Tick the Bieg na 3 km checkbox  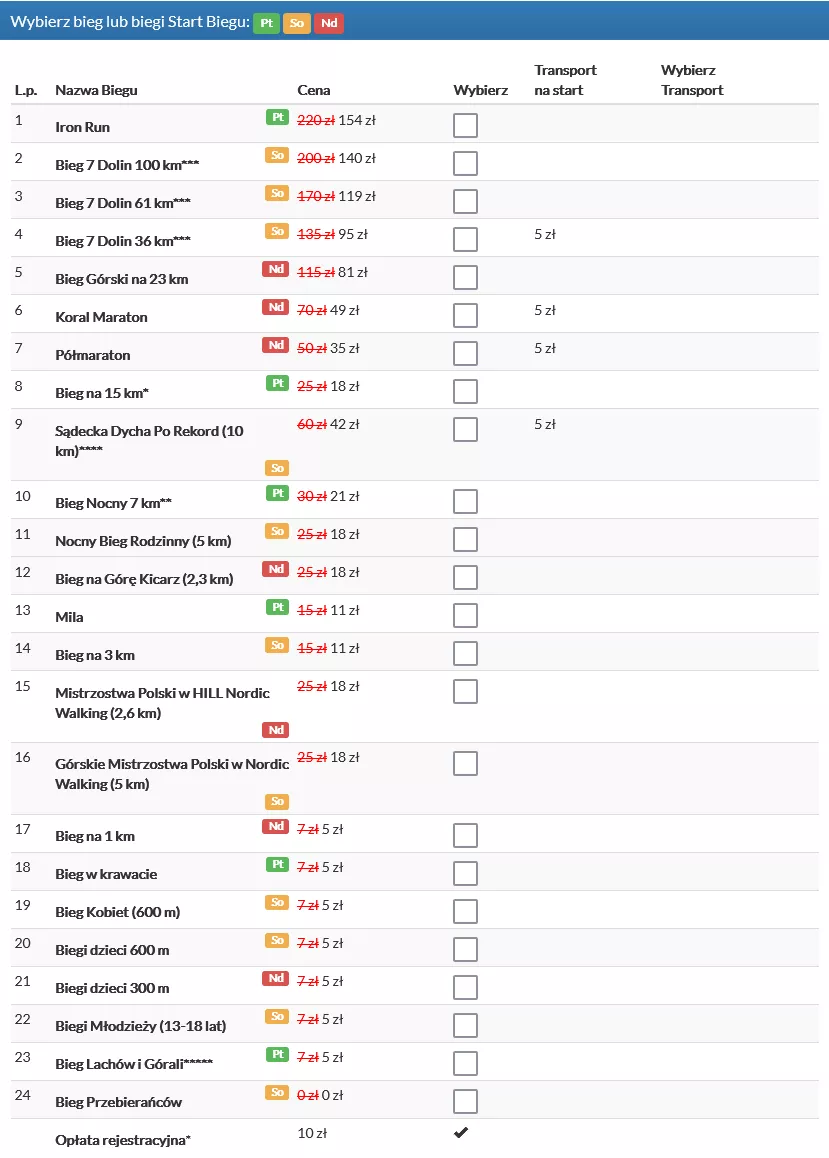click(x=465, y=654)
